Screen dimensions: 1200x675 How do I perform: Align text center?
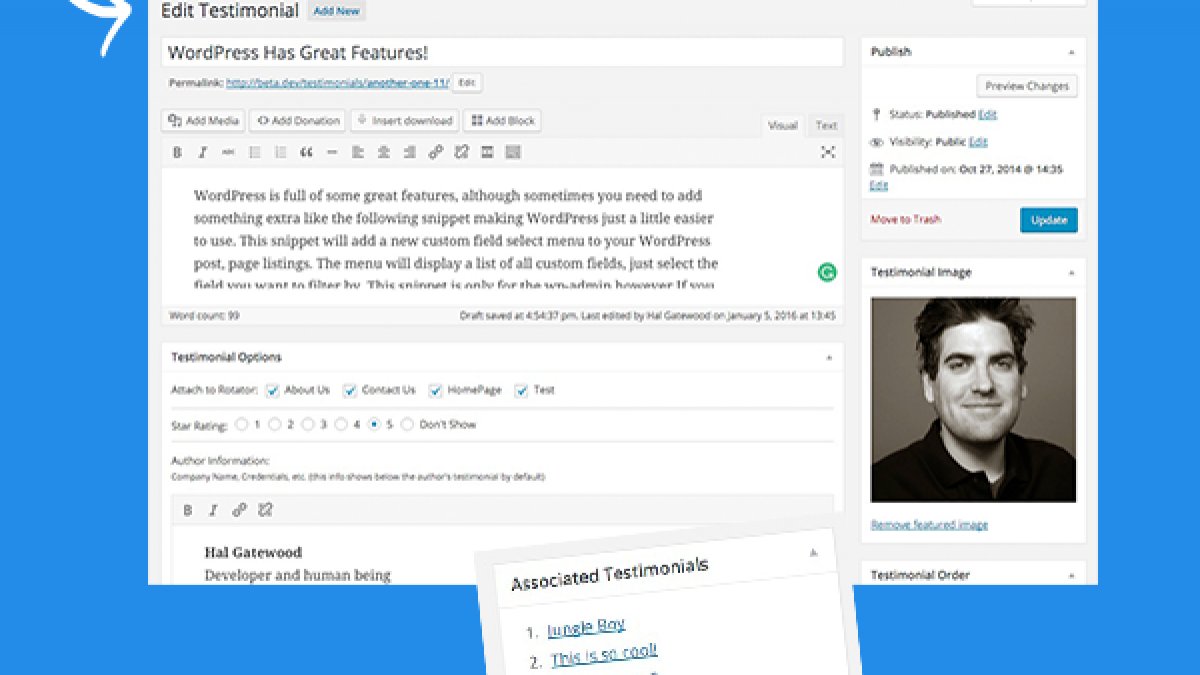[x=383, y=152]
